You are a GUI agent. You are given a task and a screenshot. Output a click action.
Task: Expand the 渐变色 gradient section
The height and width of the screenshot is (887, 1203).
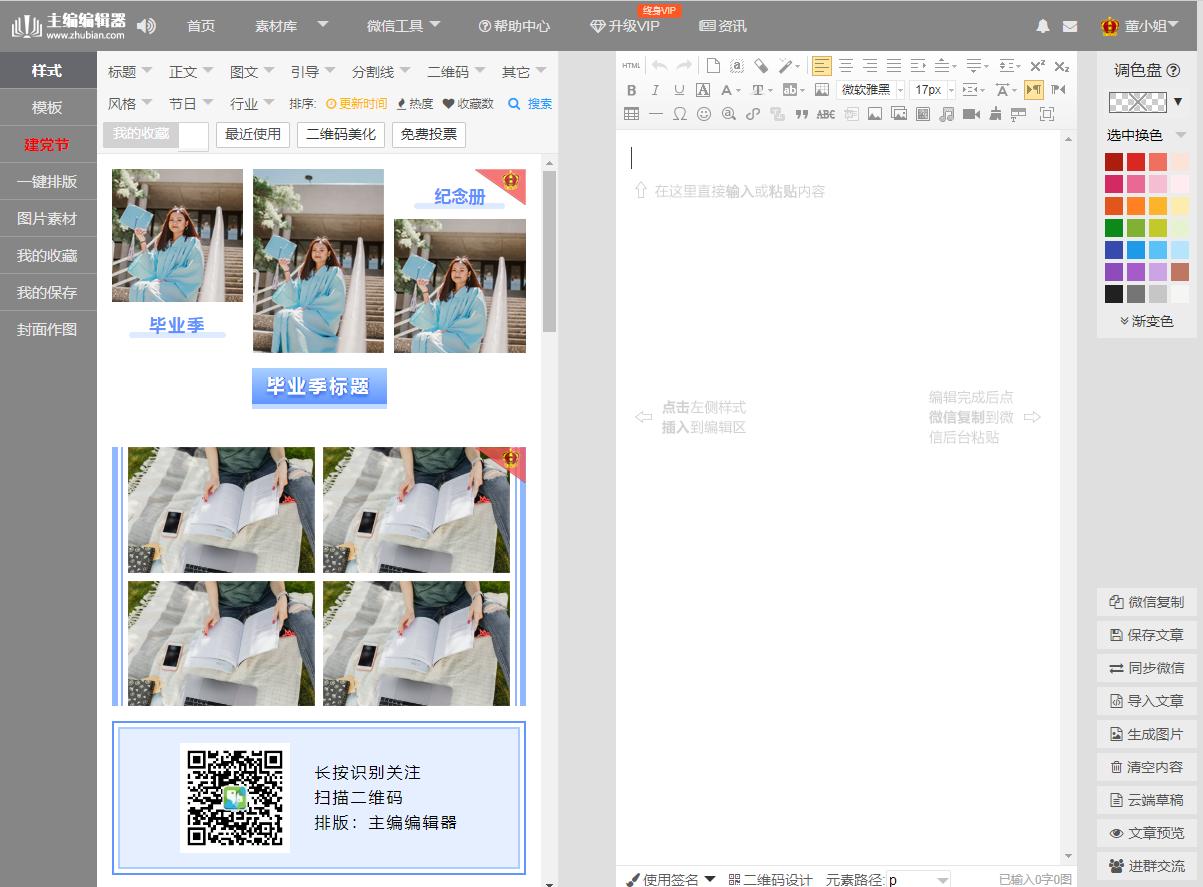point(1148,319)
